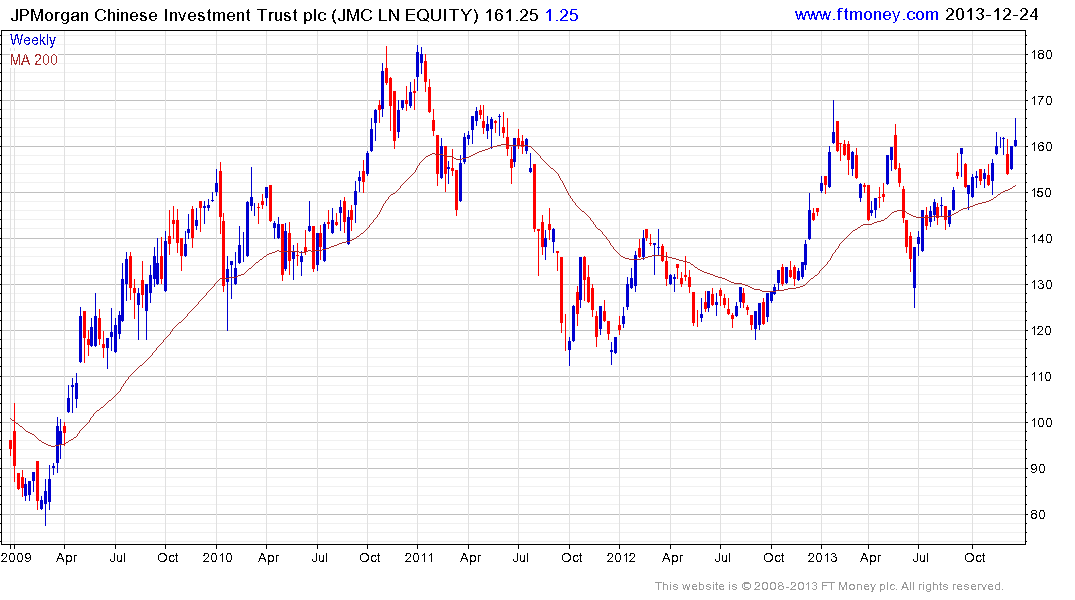Click the 120 price axis label

pos(1041,331)
